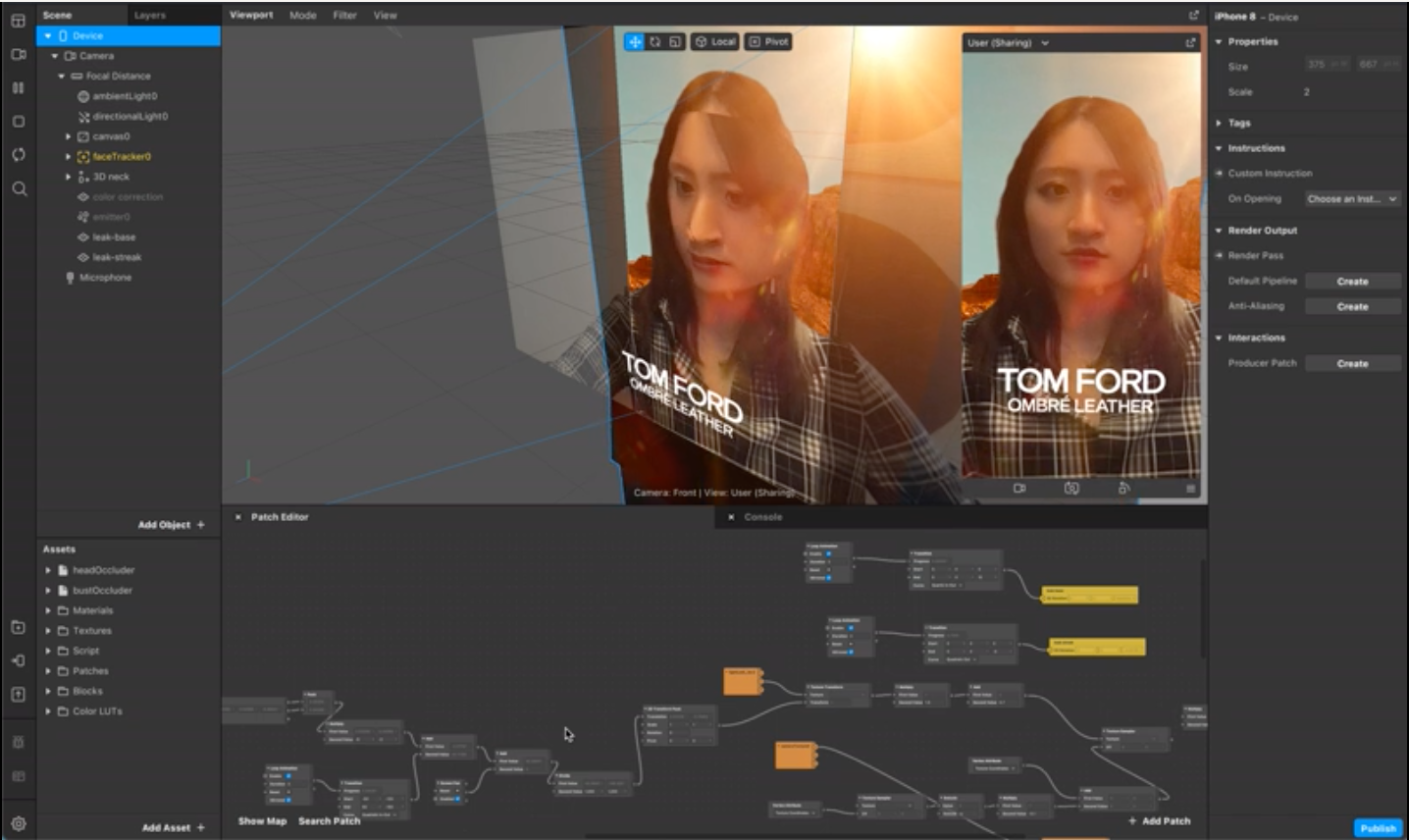Click Search Patch in patch editor
Viewport: 1409px width, 840px height.
click(x=329, y=820)
